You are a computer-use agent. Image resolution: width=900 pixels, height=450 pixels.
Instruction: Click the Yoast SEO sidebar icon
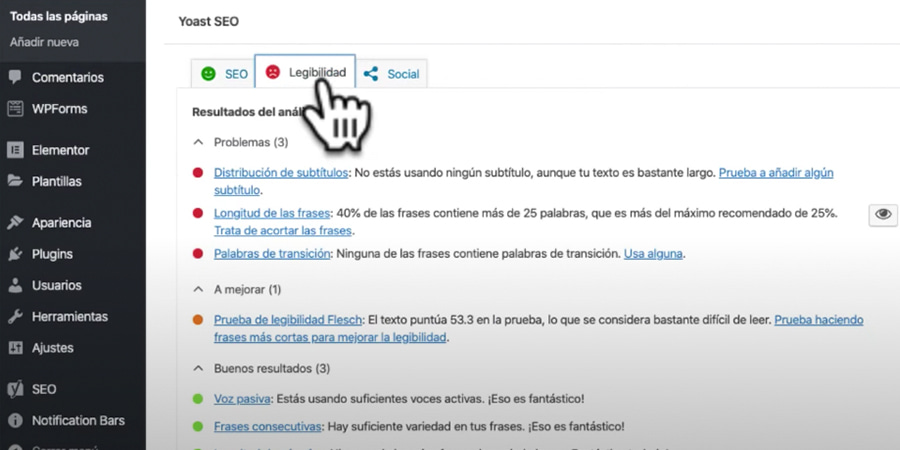[15, 389]
